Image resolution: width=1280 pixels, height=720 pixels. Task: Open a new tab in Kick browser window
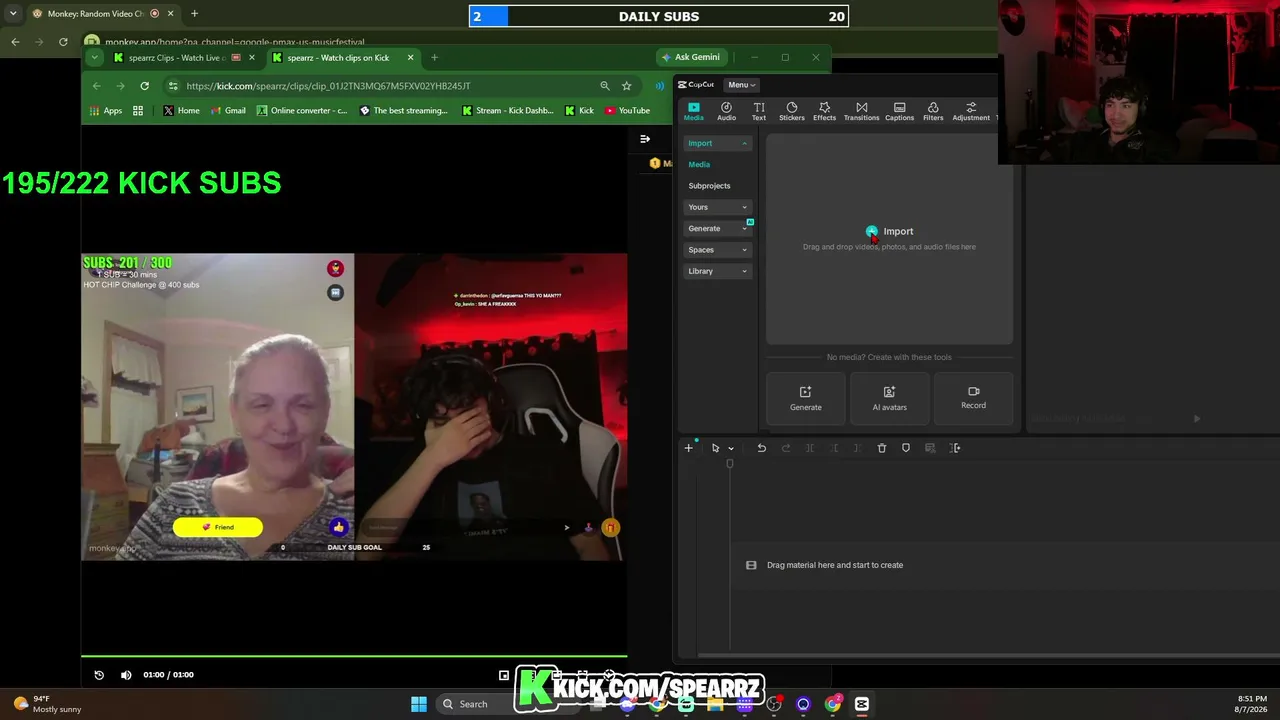click(434, 58)
